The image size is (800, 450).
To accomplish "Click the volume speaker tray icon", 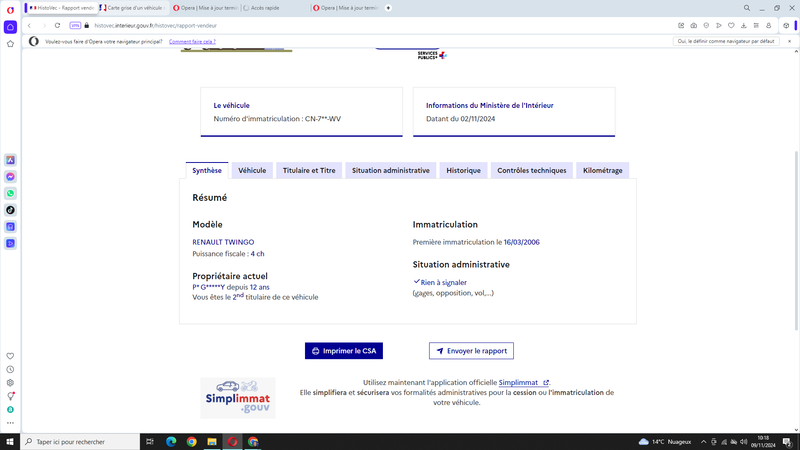I will tap(743, 442).
